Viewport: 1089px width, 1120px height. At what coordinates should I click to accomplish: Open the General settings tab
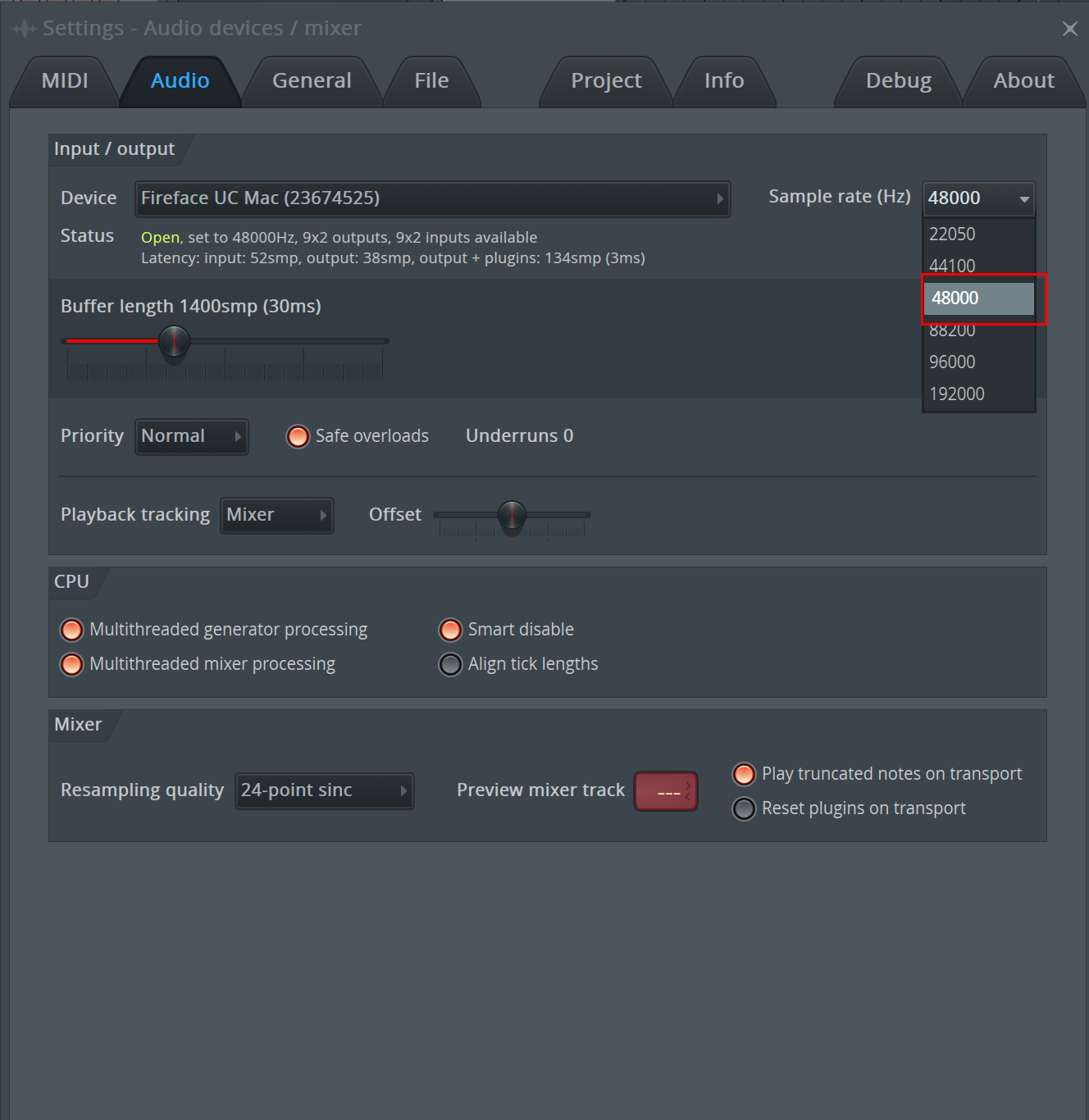[312, 81]
